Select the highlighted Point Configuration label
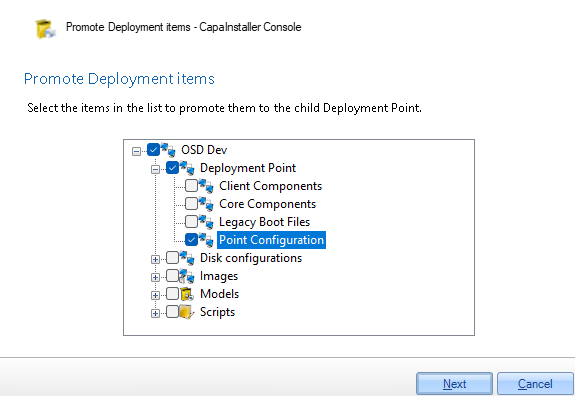The width and height of the screenshot is (575, 396). tap(271, 240)
